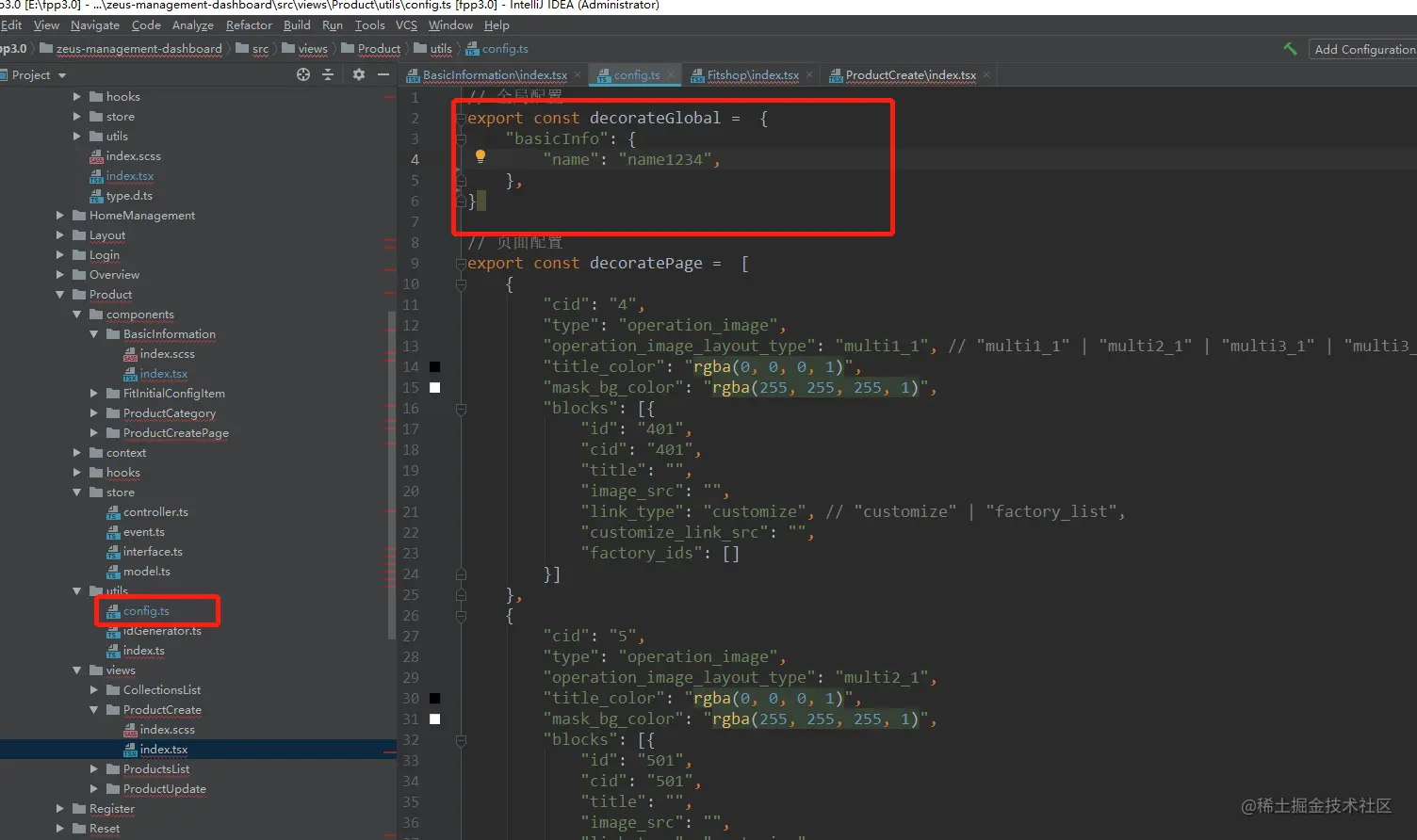
Task: Click the Reset folder icon
Action: coord(79,829)
